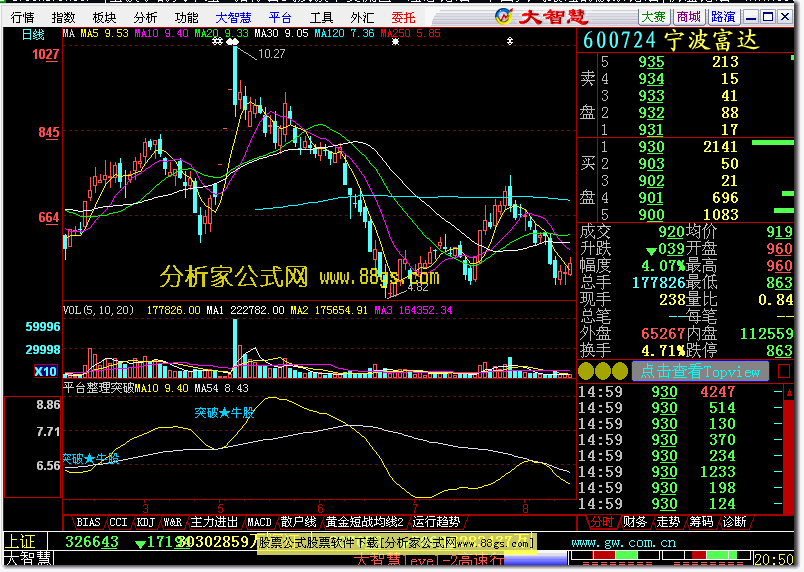This screenshot has width=804, height=572.
Task: Click sell level 5 price 935
Action: point(651,62)
